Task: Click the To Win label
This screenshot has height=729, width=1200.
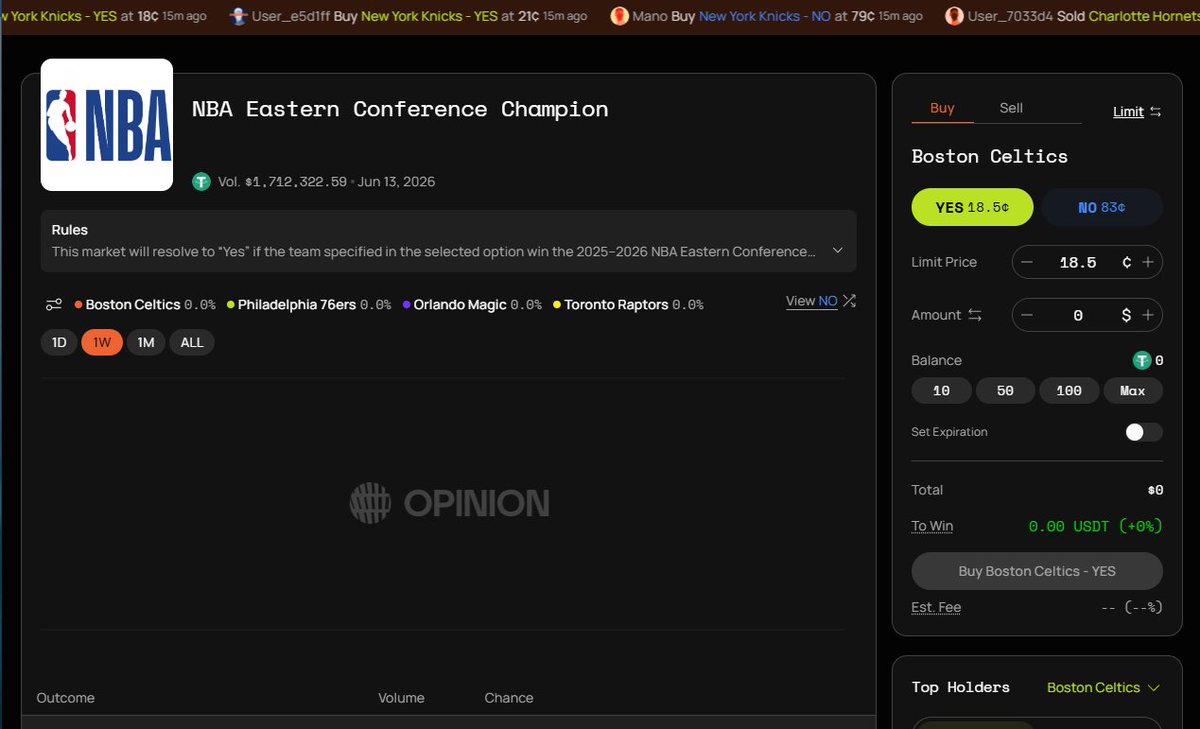Action: [x=932, y=526]
